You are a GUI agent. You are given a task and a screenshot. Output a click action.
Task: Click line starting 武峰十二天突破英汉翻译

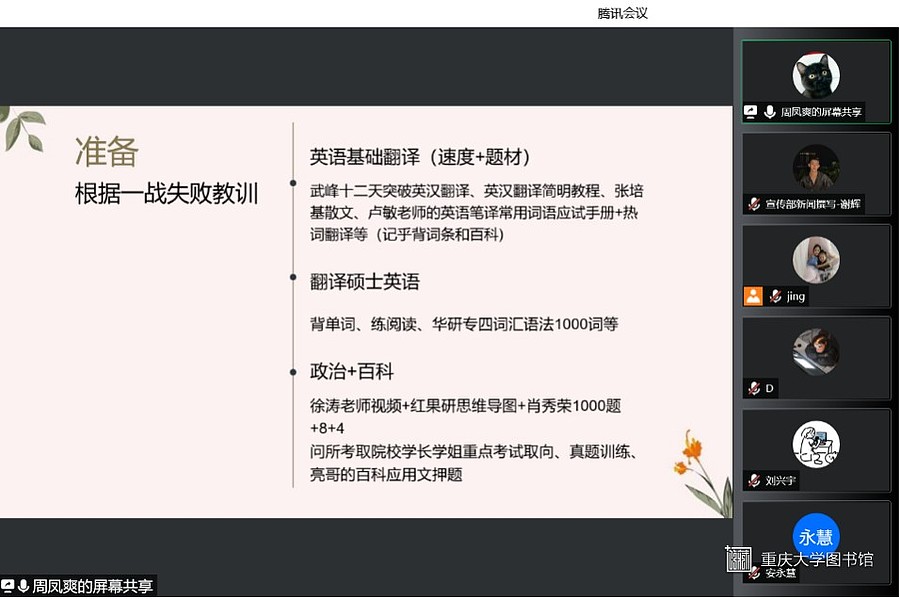click(476, 190)
